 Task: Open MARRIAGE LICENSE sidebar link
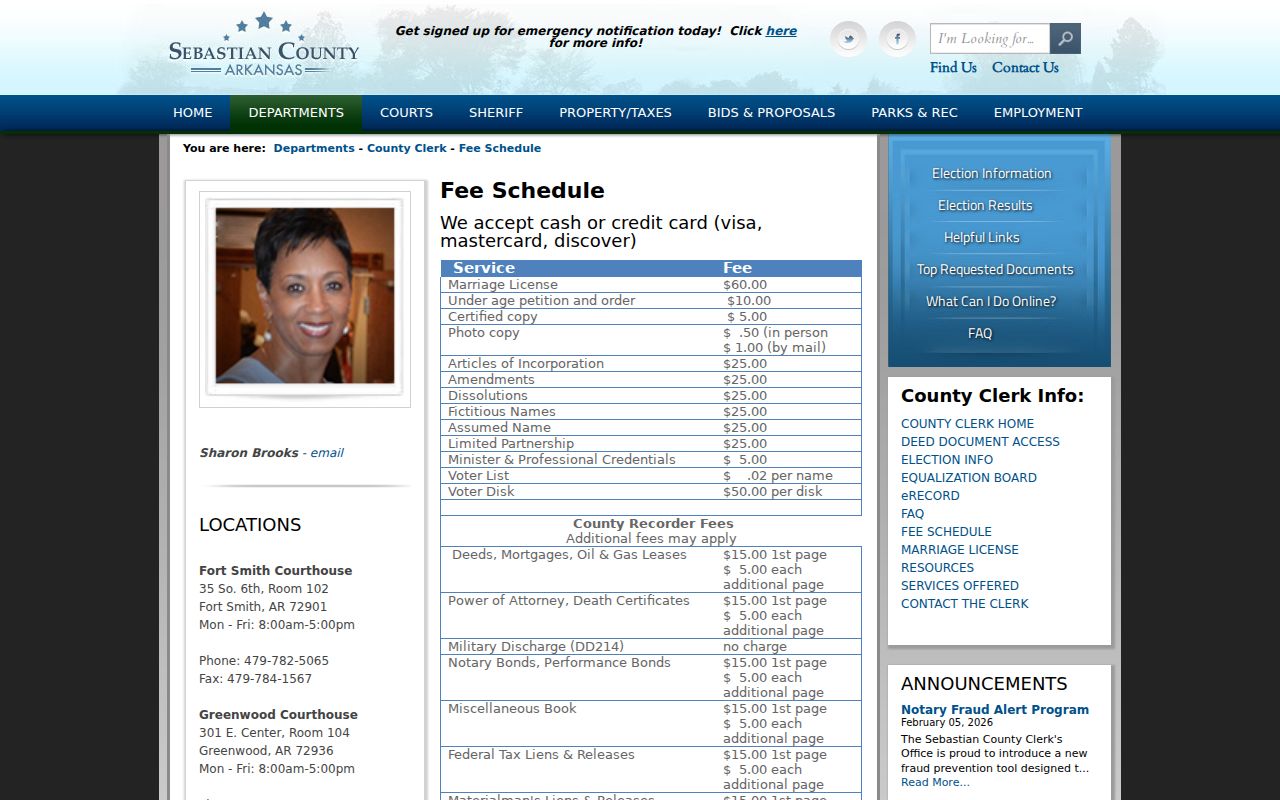(x=960, y=550)
